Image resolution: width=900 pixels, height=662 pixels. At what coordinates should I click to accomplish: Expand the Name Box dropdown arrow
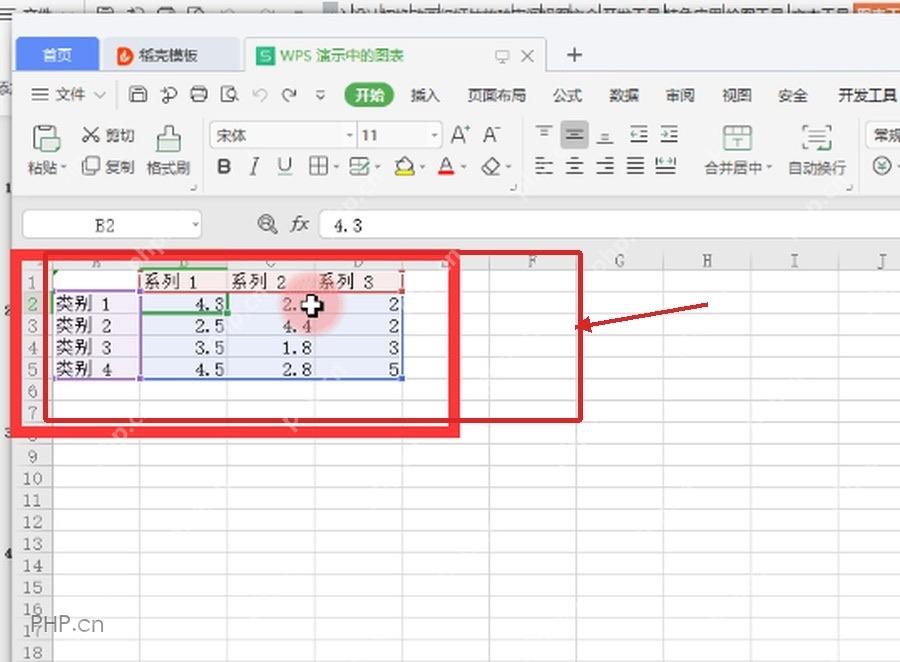[x=196, y=224]
